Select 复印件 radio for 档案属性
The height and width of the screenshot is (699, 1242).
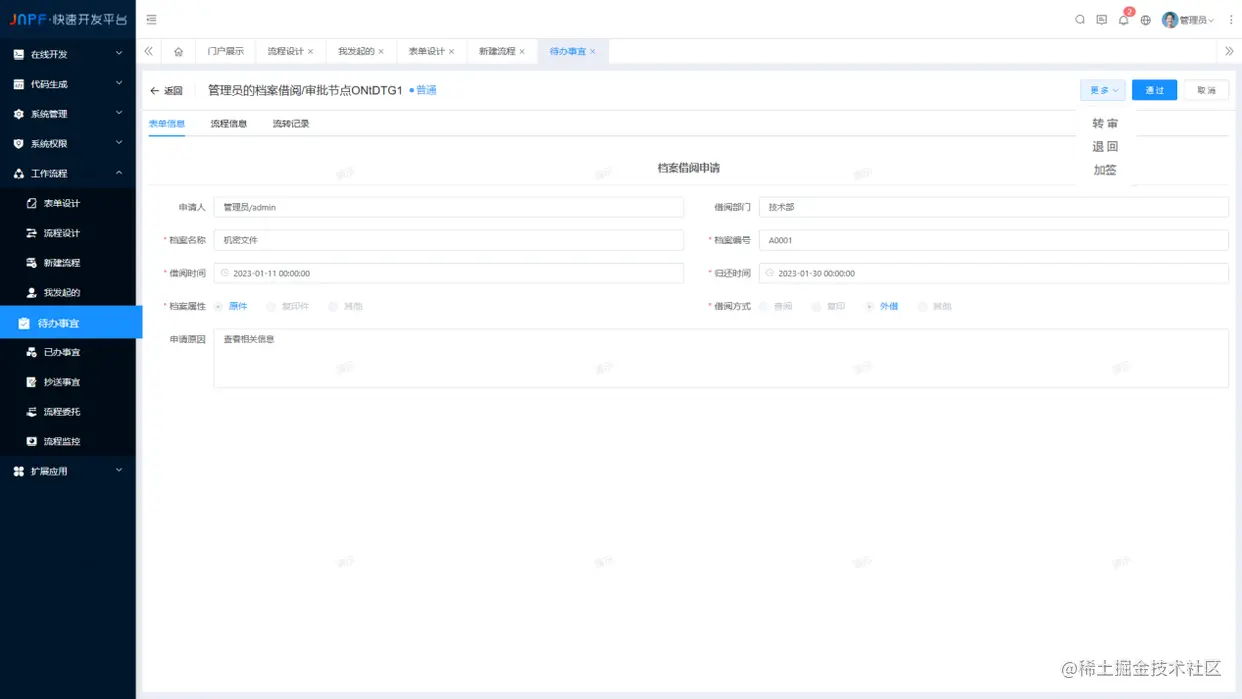(271, 306)
